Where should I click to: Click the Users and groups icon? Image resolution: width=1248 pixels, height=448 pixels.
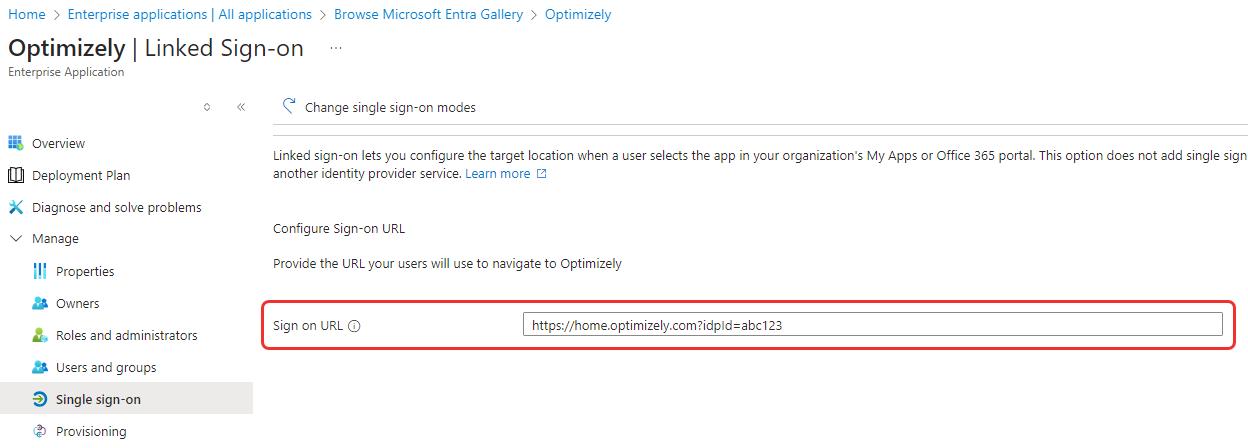[x=40, y=367]
